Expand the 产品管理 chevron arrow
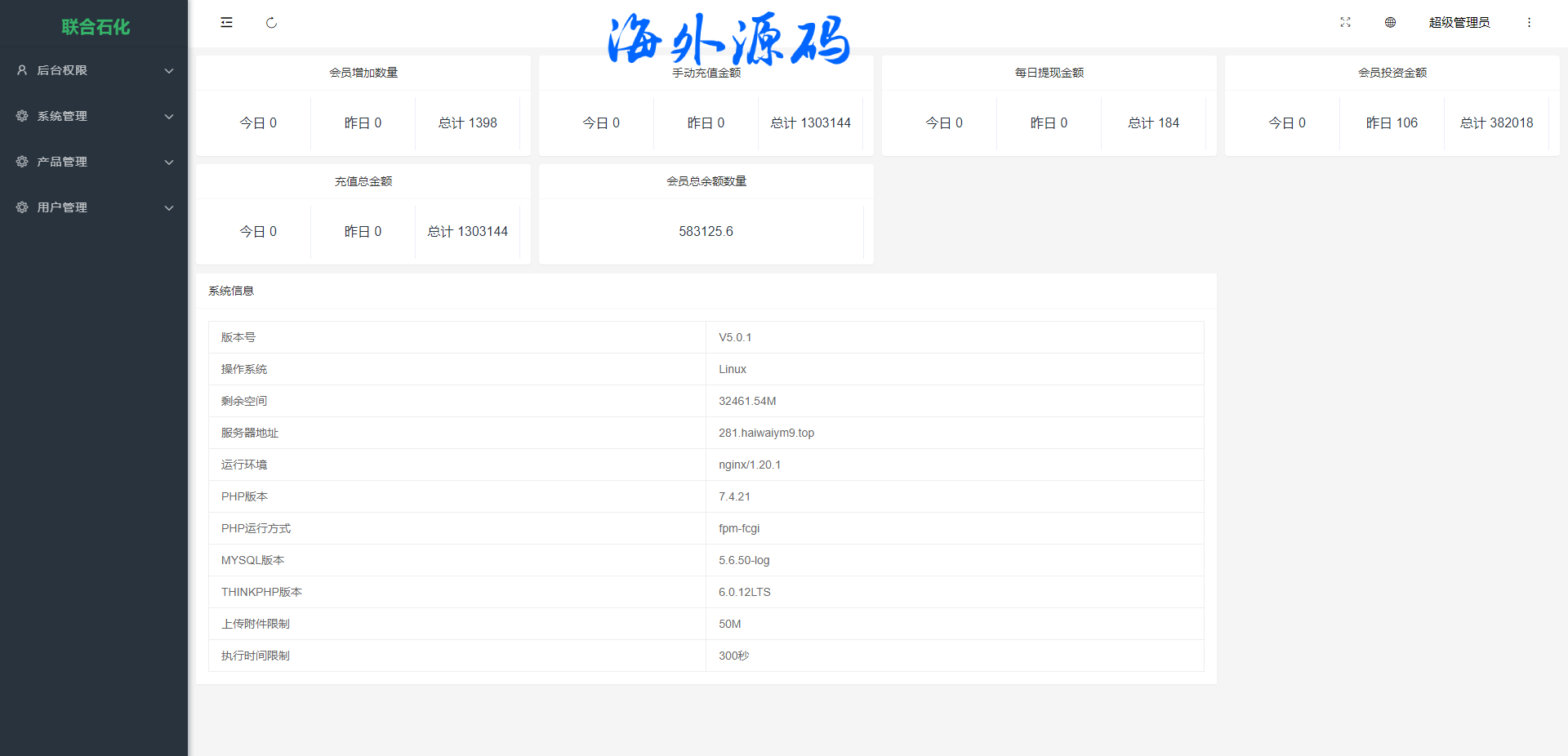 pos(169,162)
